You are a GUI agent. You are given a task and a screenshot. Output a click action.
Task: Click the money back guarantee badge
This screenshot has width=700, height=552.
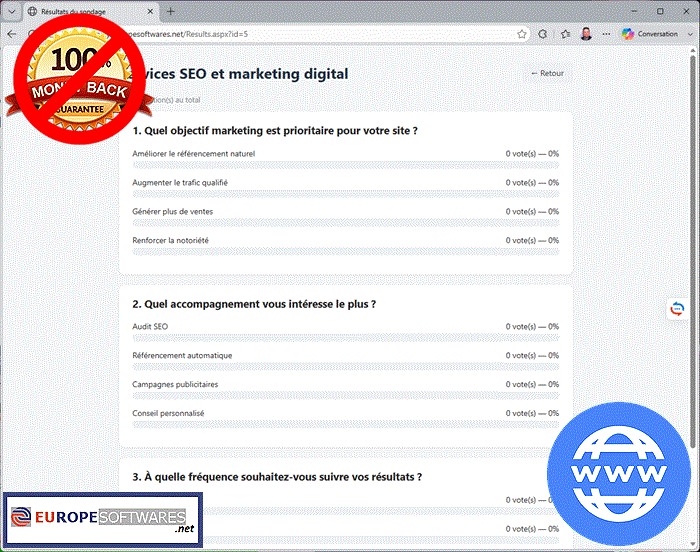point(79,80)
